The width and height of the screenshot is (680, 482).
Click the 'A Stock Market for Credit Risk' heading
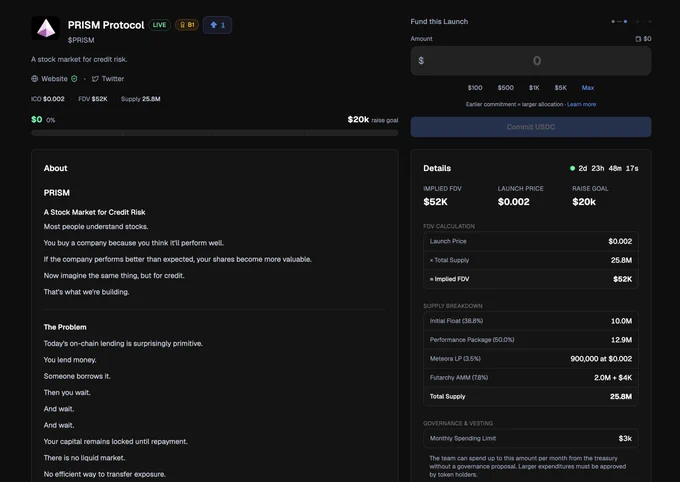point(94,212)
